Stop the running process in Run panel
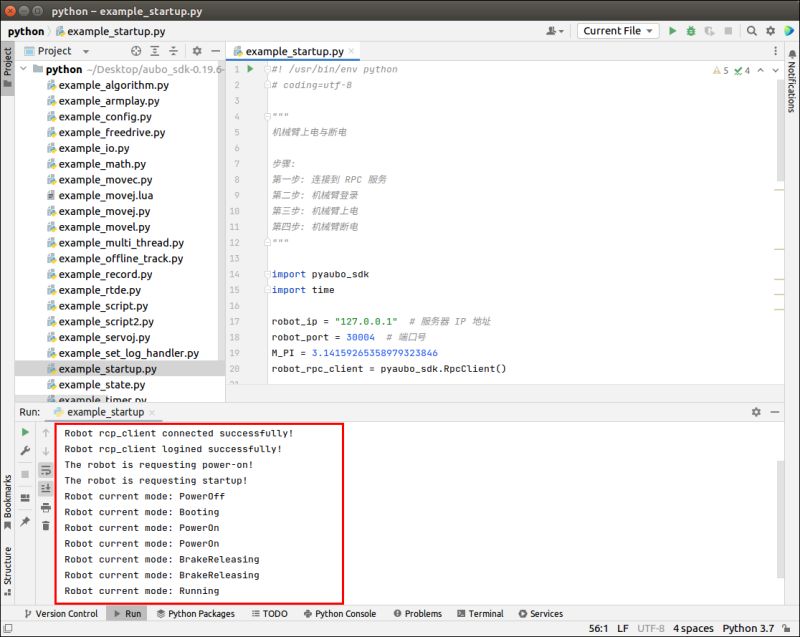 click(x=24, y=472)
